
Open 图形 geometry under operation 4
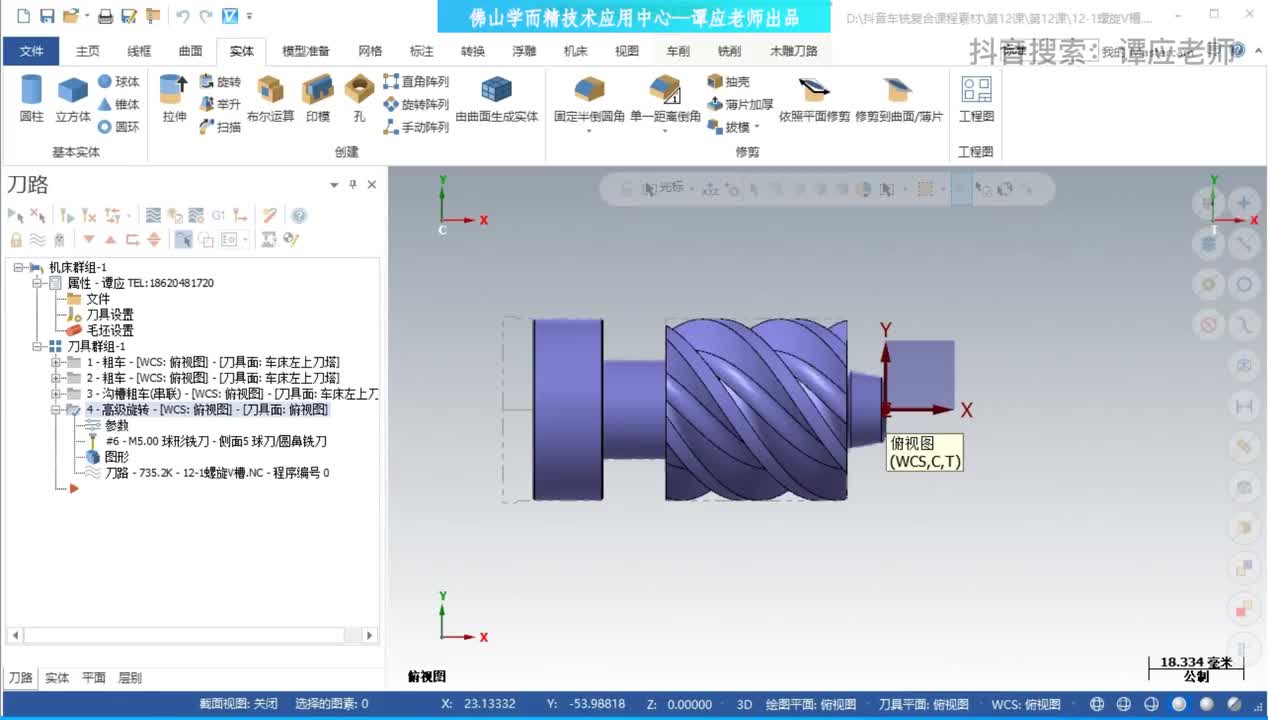coord(117,457)
